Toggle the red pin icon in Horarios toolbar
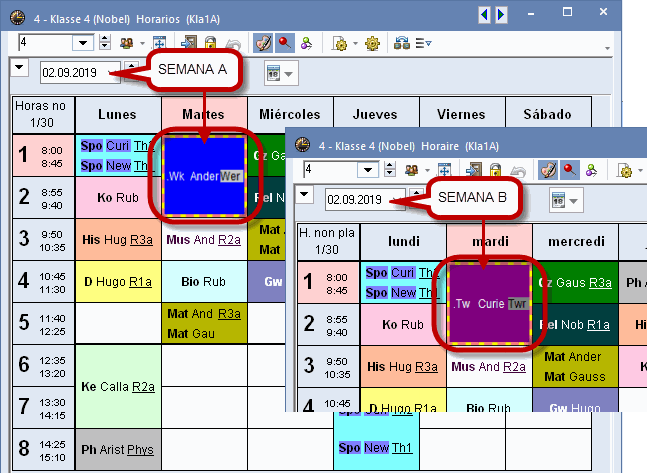647x473 pixels. click(284, 43)
